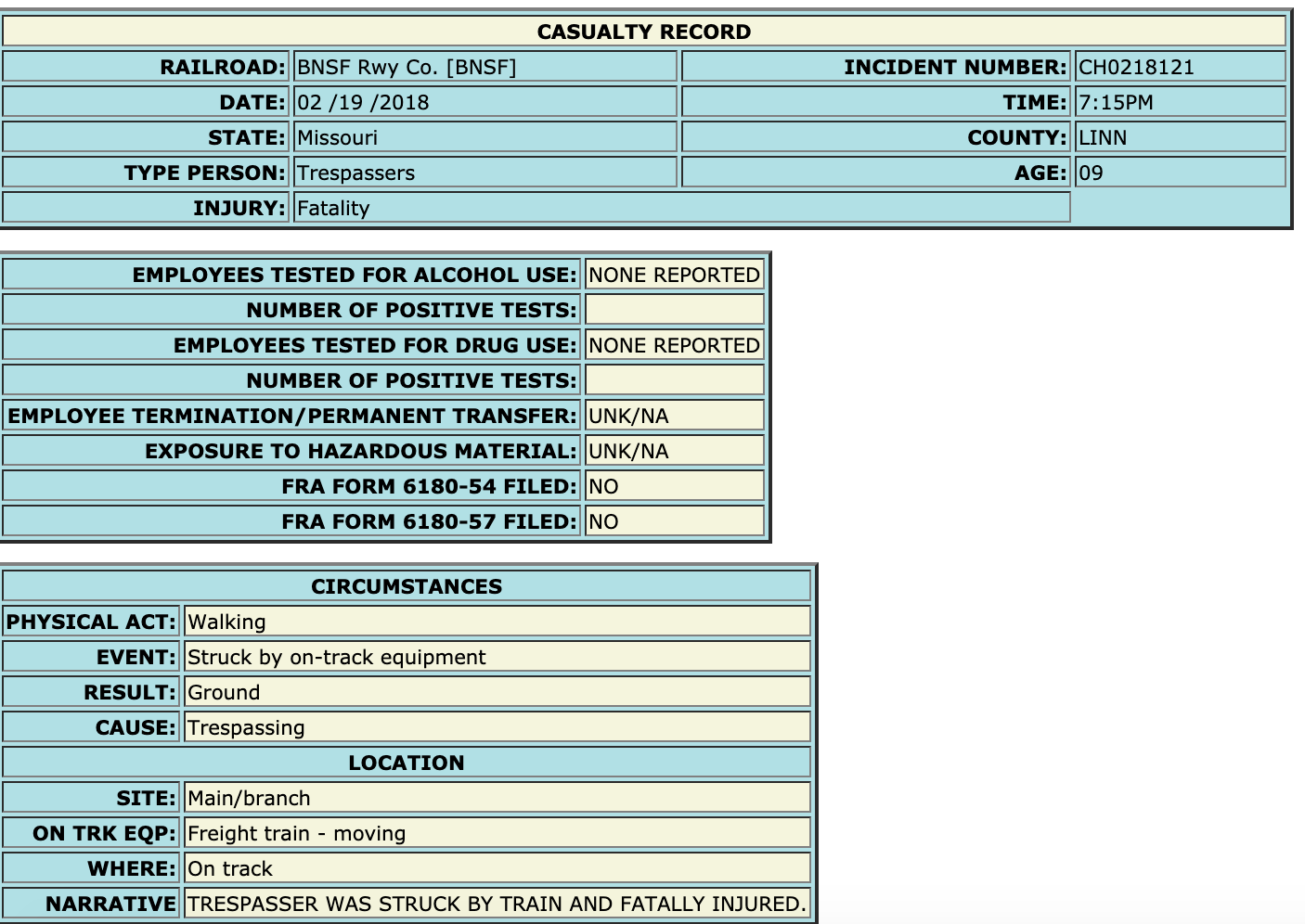Click FRA FORM 6180-54 FILED: label
Image resolution: width=1305 pixels, height=924 pixels.
430,486
